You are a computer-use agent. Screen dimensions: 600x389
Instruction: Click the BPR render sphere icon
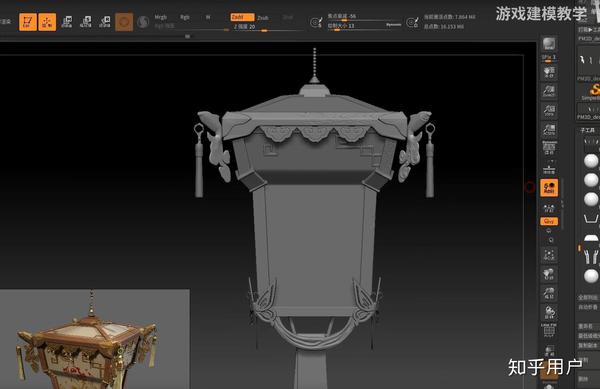point(549,44)
